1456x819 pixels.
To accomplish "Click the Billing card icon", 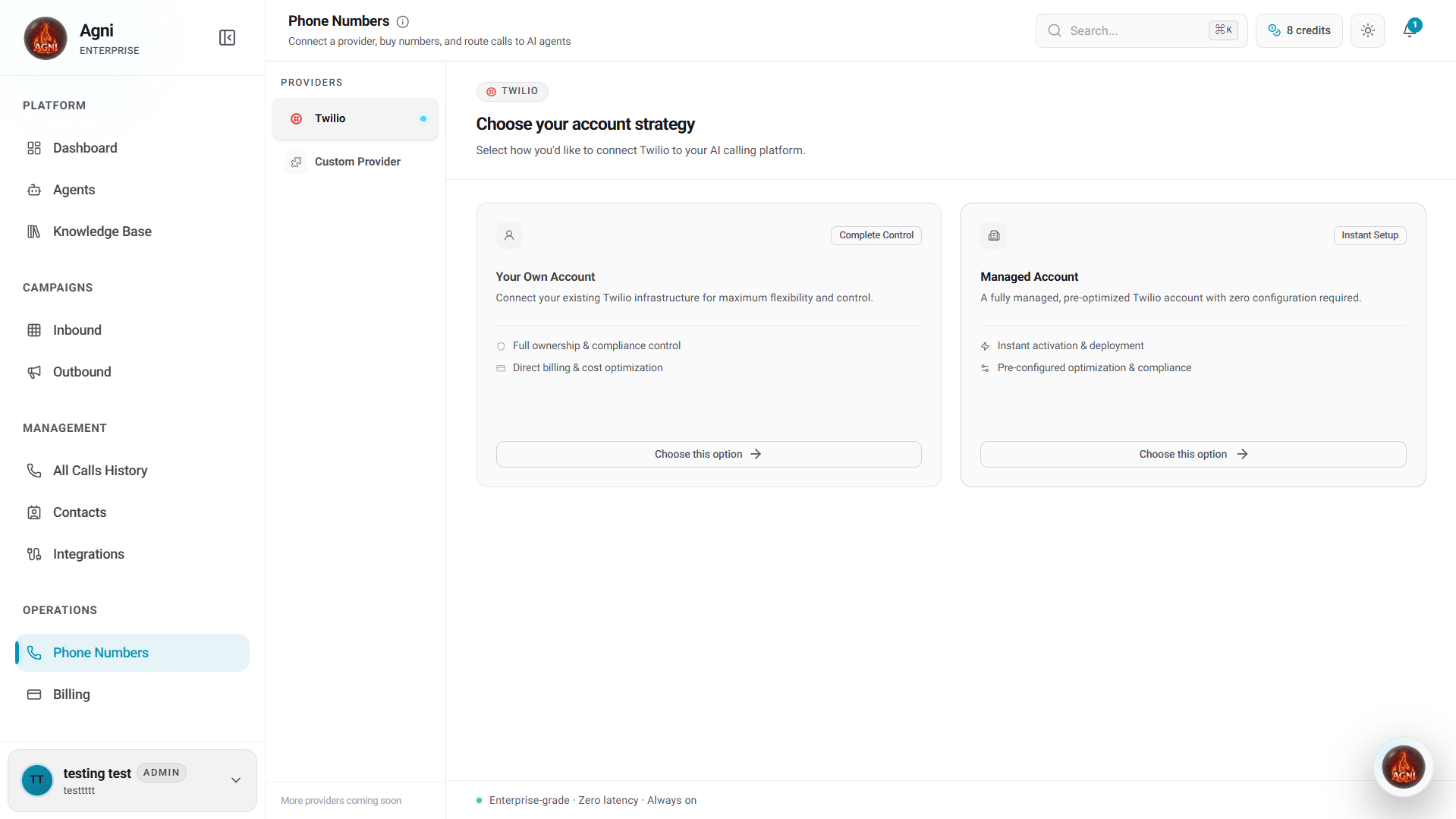I will [x=34, y=695].
